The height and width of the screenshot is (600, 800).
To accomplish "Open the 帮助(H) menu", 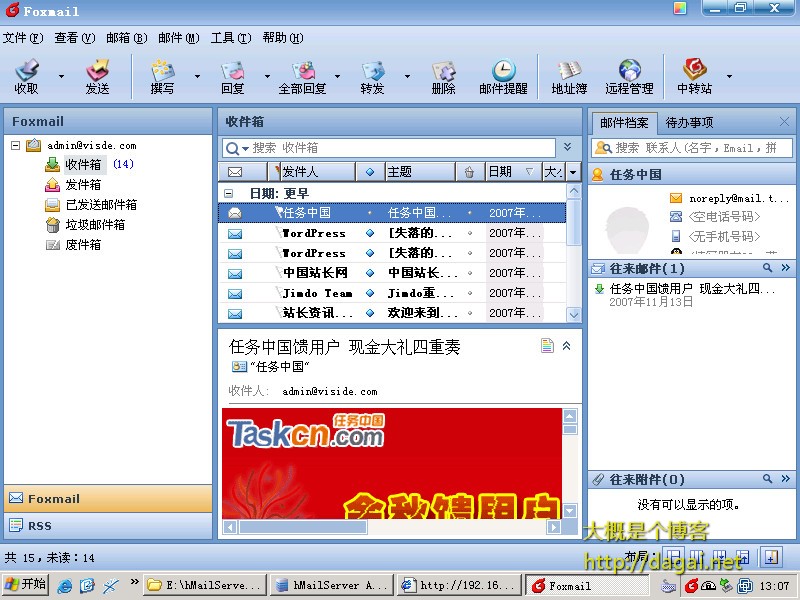I will (x=283, y=38).
